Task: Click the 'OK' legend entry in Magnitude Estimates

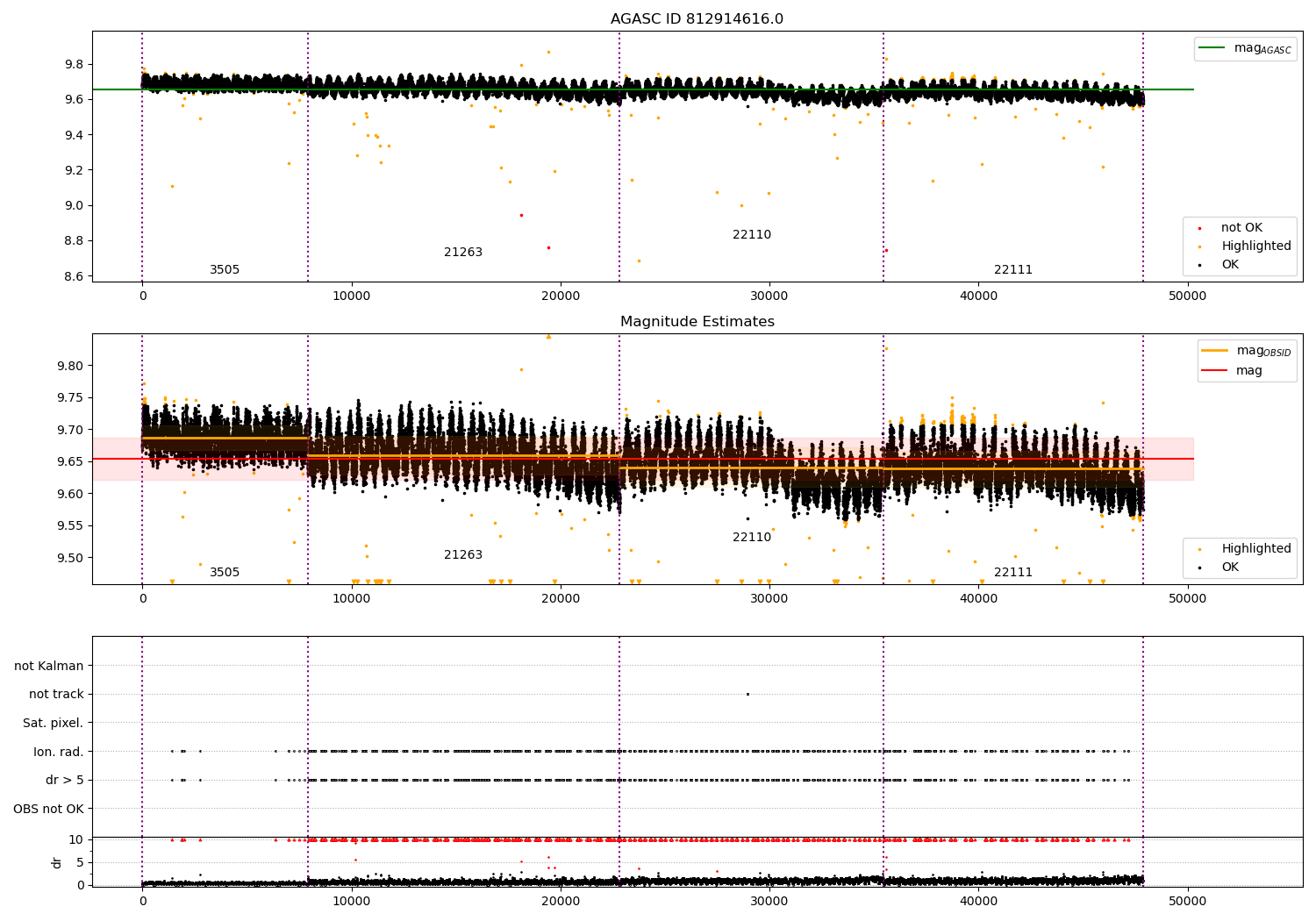Action: [1230, 568]
